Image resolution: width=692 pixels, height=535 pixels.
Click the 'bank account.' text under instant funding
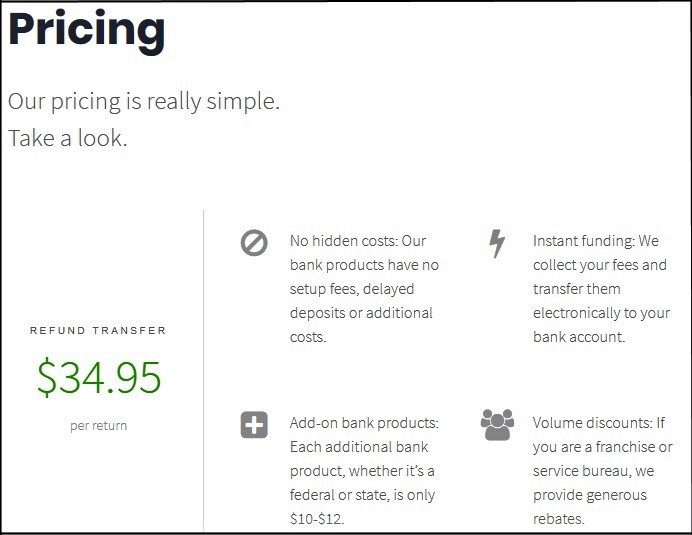click(579, 337)
